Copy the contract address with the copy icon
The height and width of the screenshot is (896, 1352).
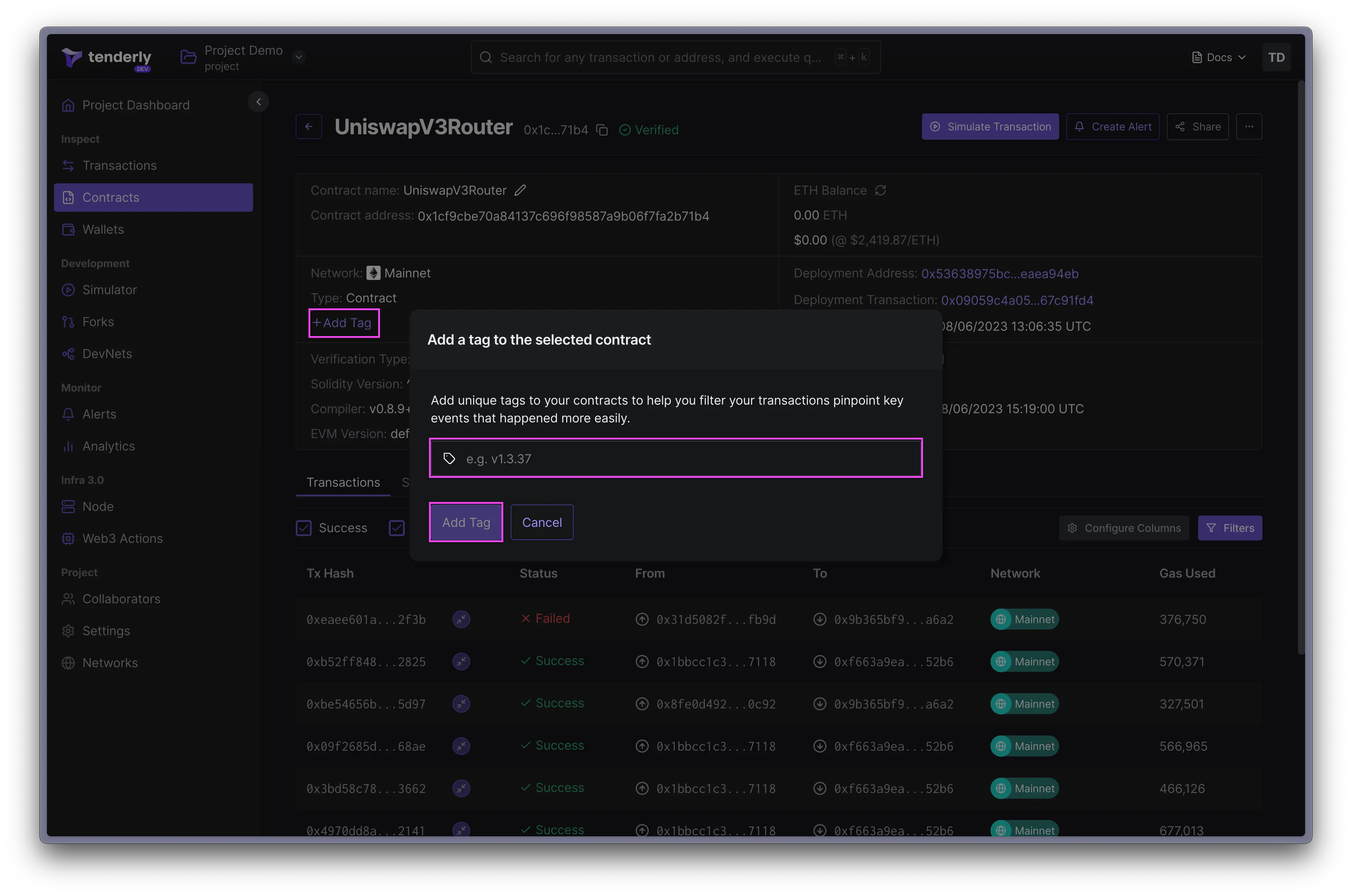pyautogui.click(x=602, y=130)
